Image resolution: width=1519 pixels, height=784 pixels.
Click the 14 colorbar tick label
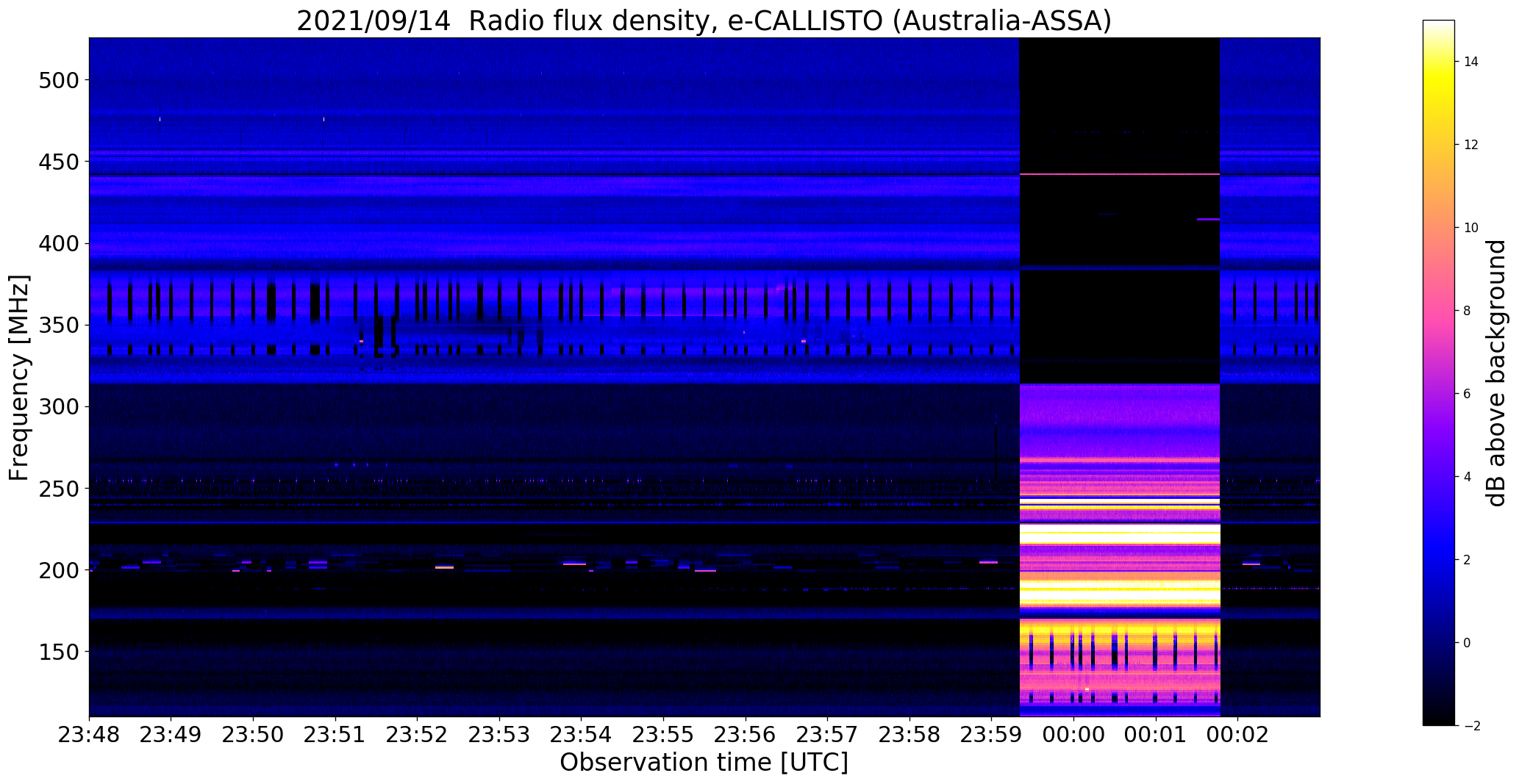pos(1471,62)
